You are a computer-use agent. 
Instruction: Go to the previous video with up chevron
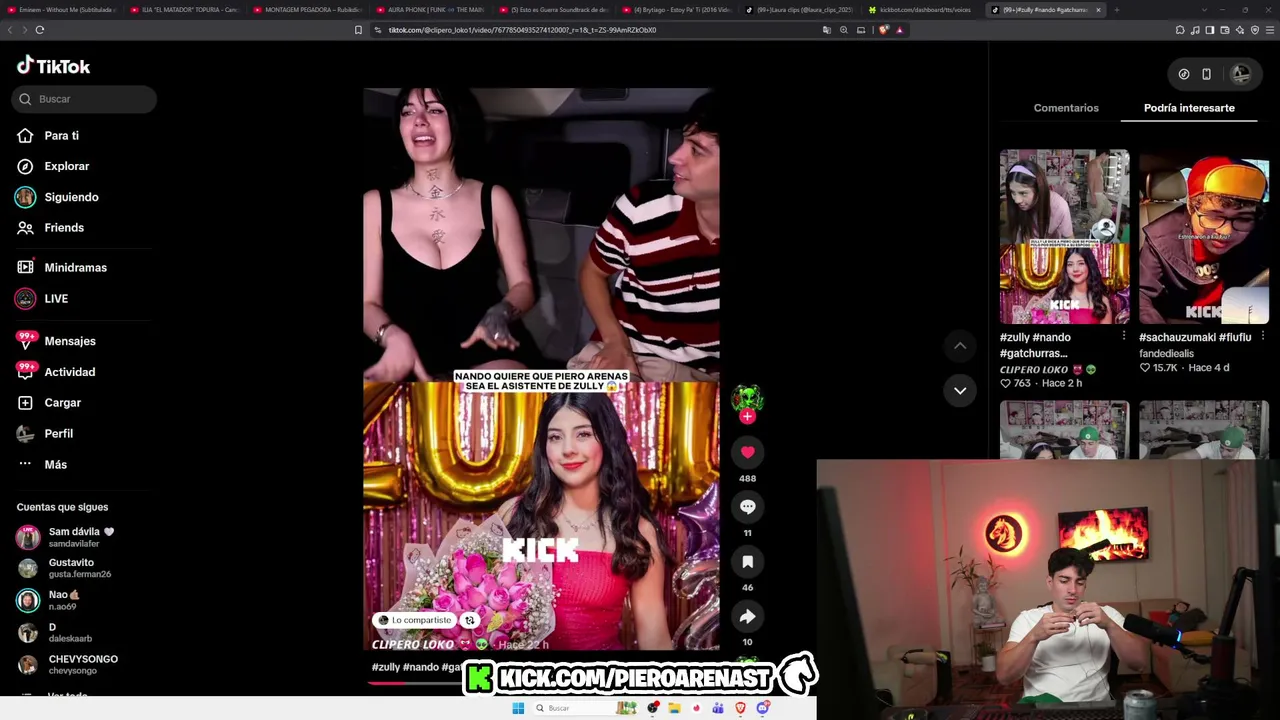[x=960, y=346]
